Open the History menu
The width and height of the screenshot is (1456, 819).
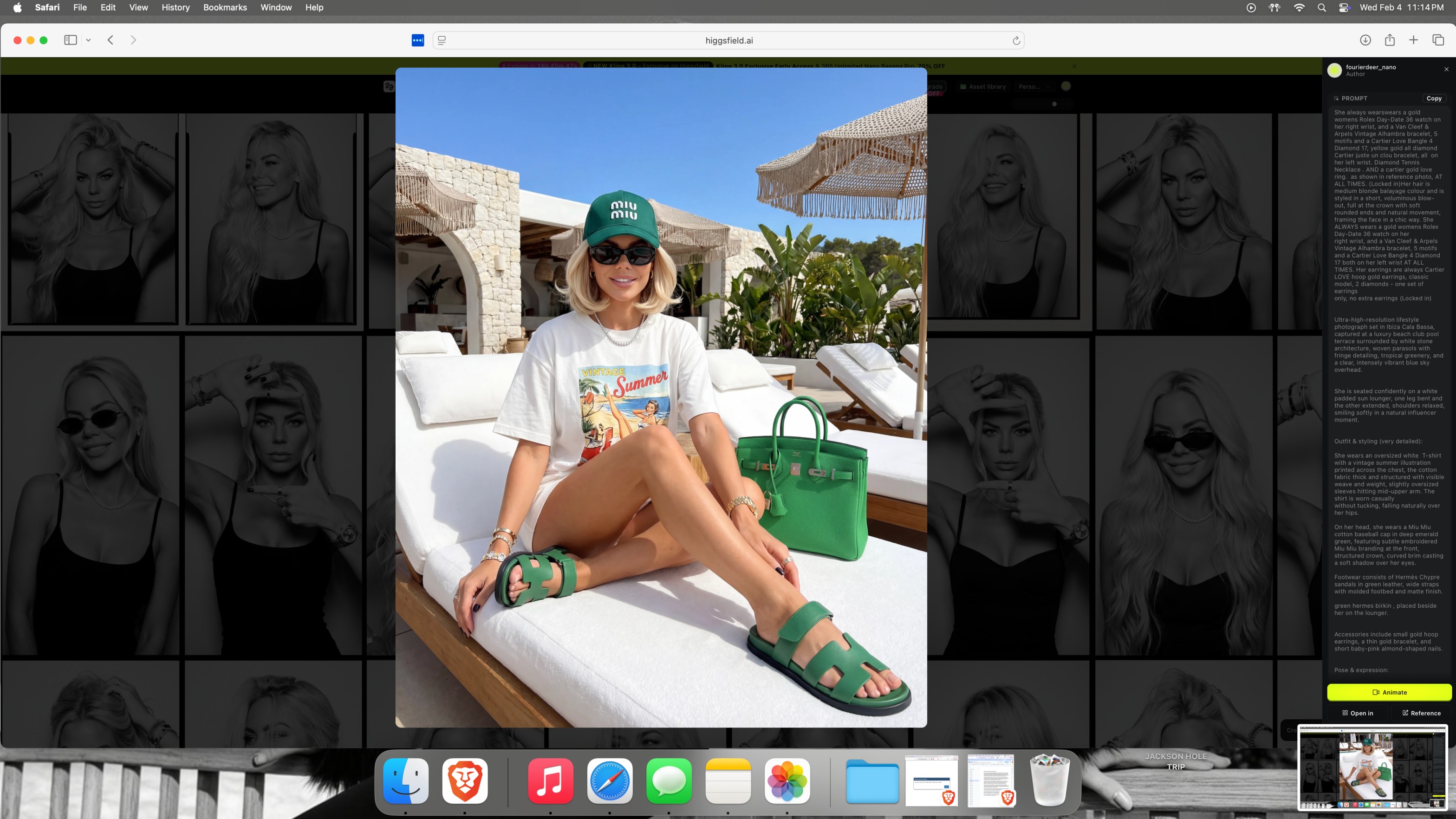(175, 7)
